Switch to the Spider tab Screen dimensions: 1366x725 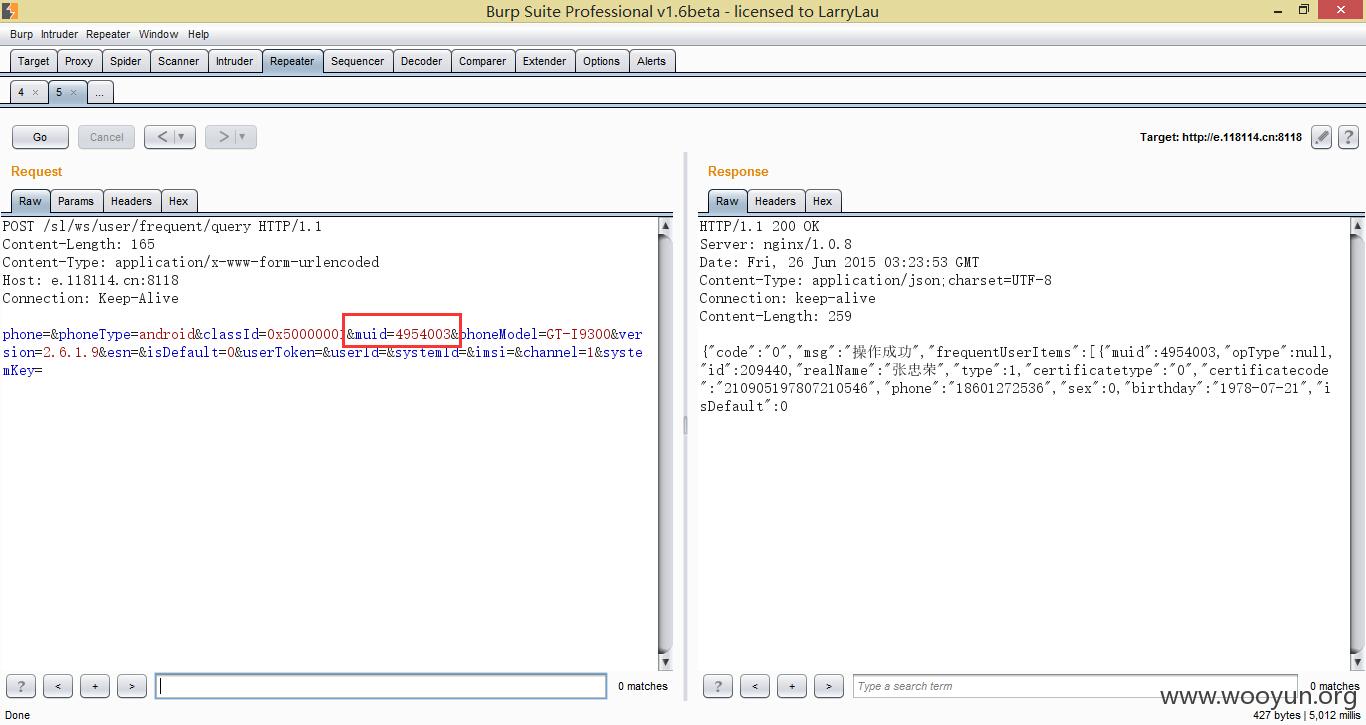(x=125, y=61)
